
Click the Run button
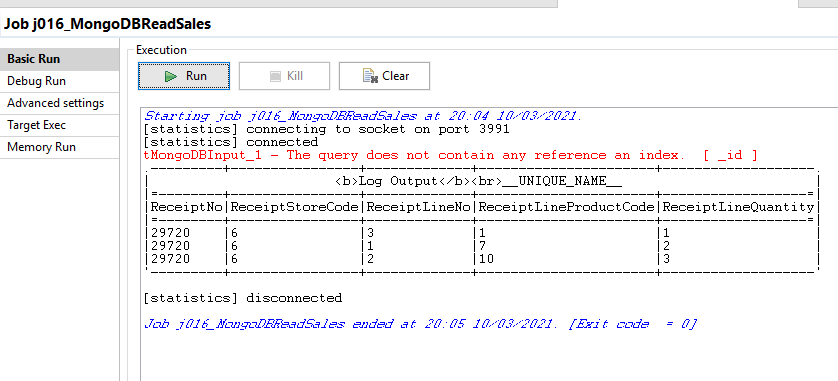tap(184, 76)
